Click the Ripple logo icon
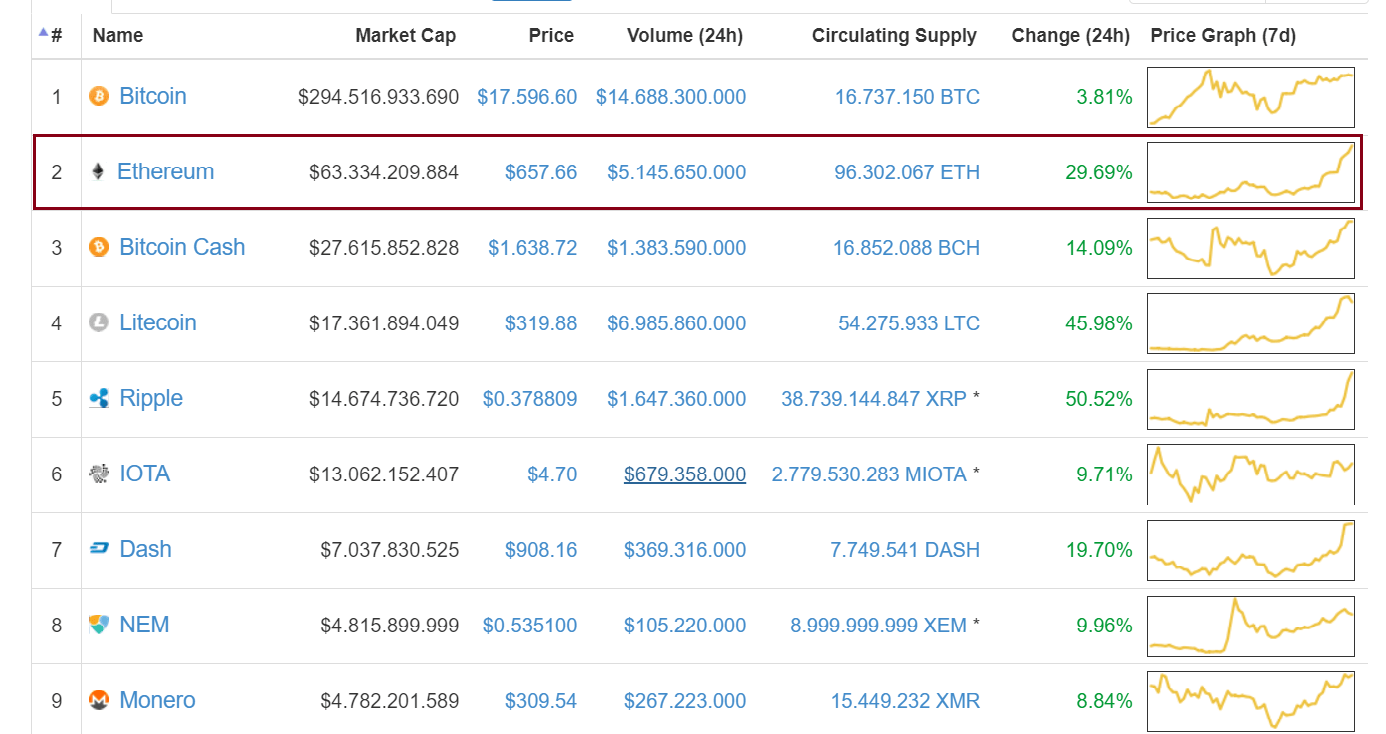Viewport: 1386px width, 734px height. tap(99, 399)
